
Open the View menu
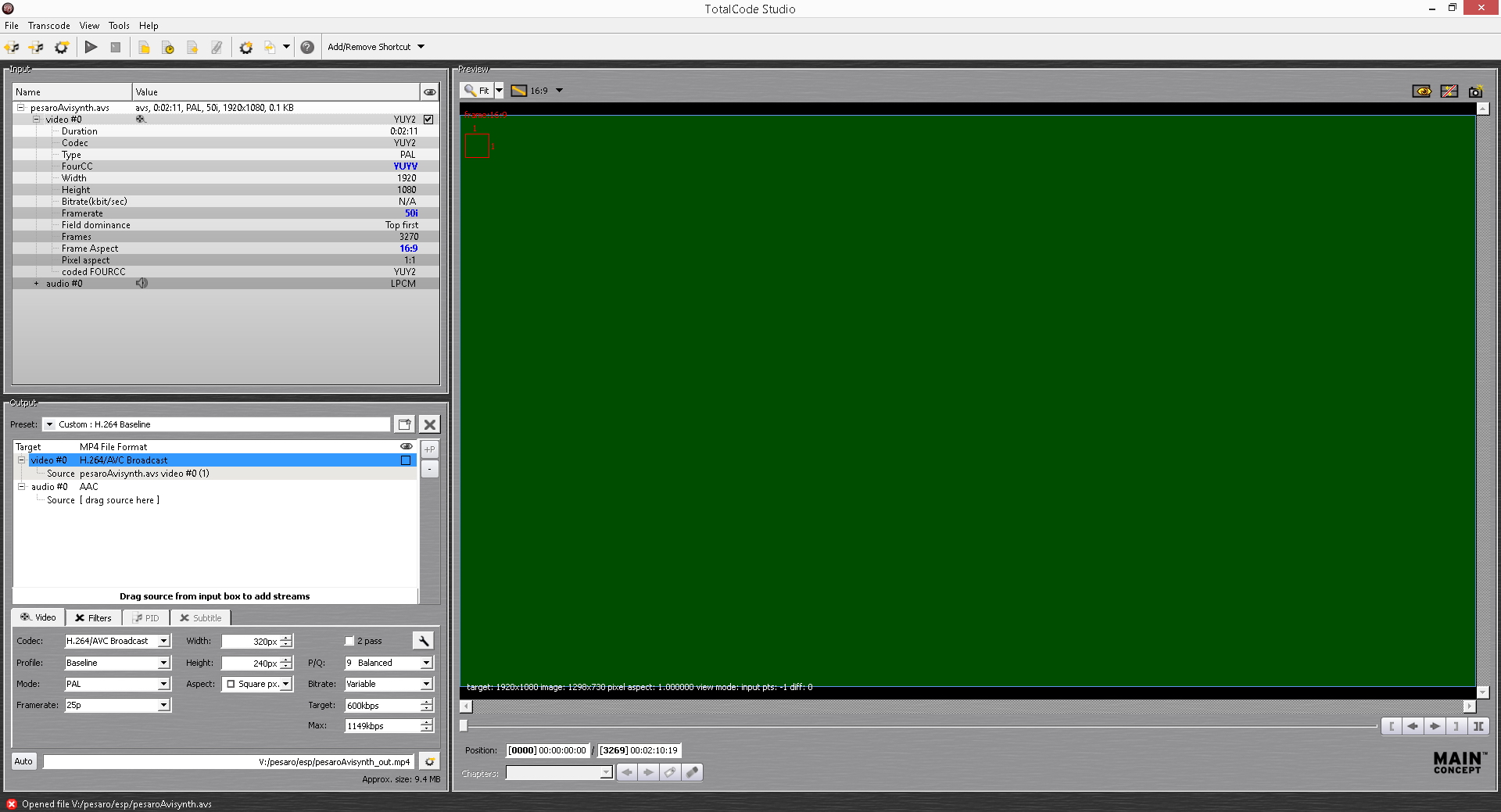[89, 26]
